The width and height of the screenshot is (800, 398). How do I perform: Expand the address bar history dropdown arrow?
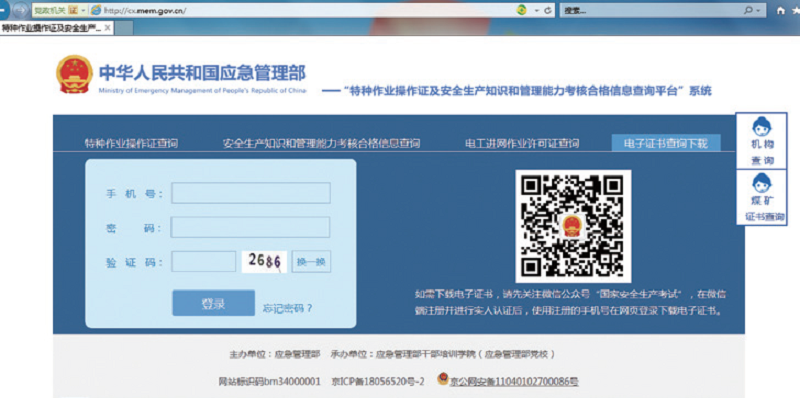point(537,11)
